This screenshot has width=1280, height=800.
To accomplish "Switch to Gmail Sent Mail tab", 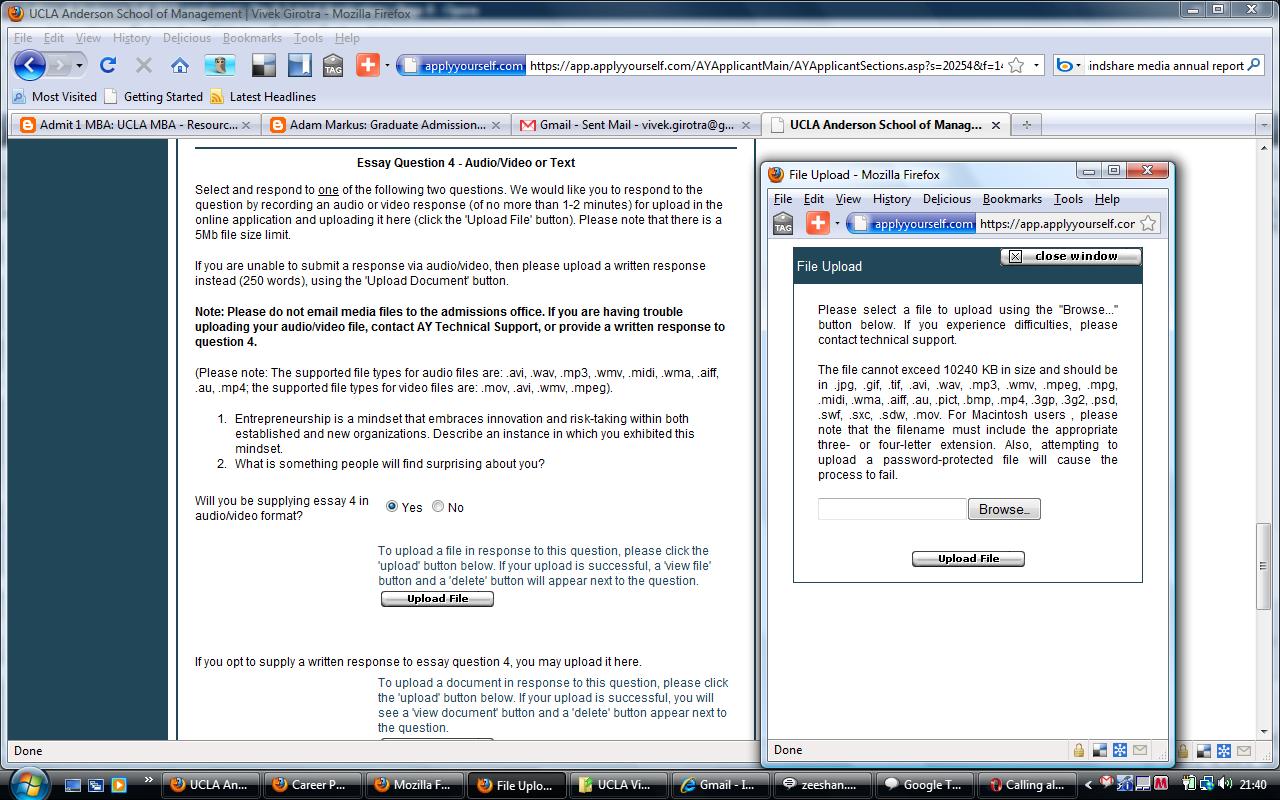I will click(x=636, y=125).
